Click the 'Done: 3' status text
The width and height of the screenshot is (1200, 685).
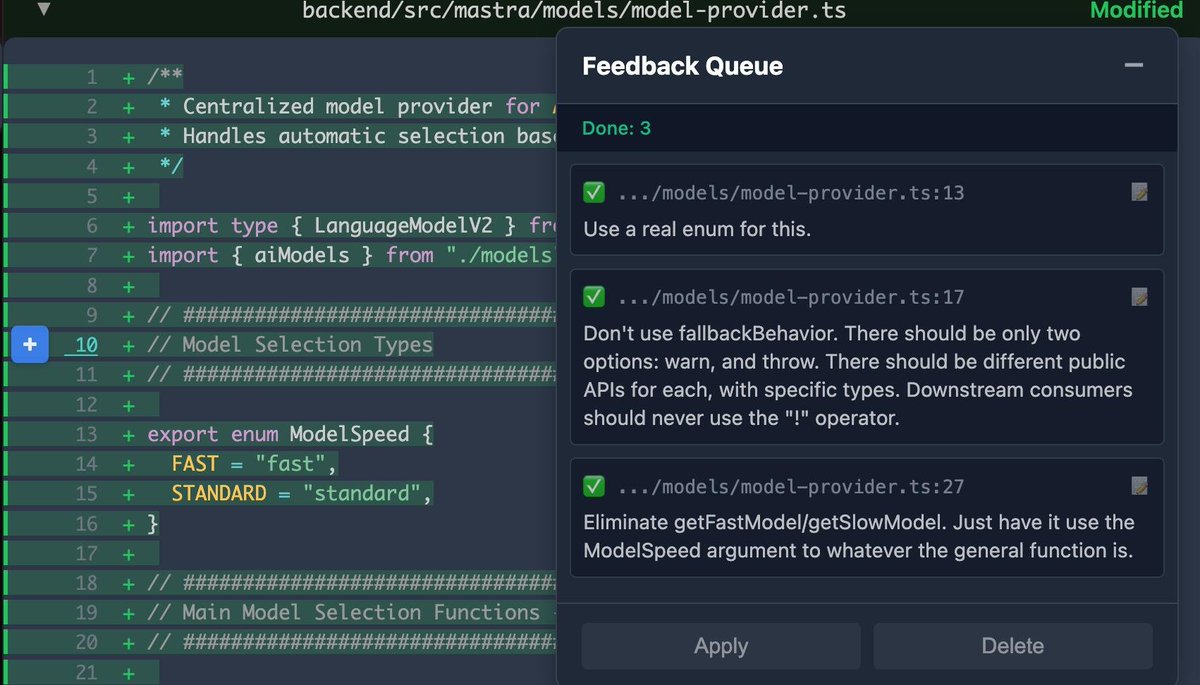point(617,129)
